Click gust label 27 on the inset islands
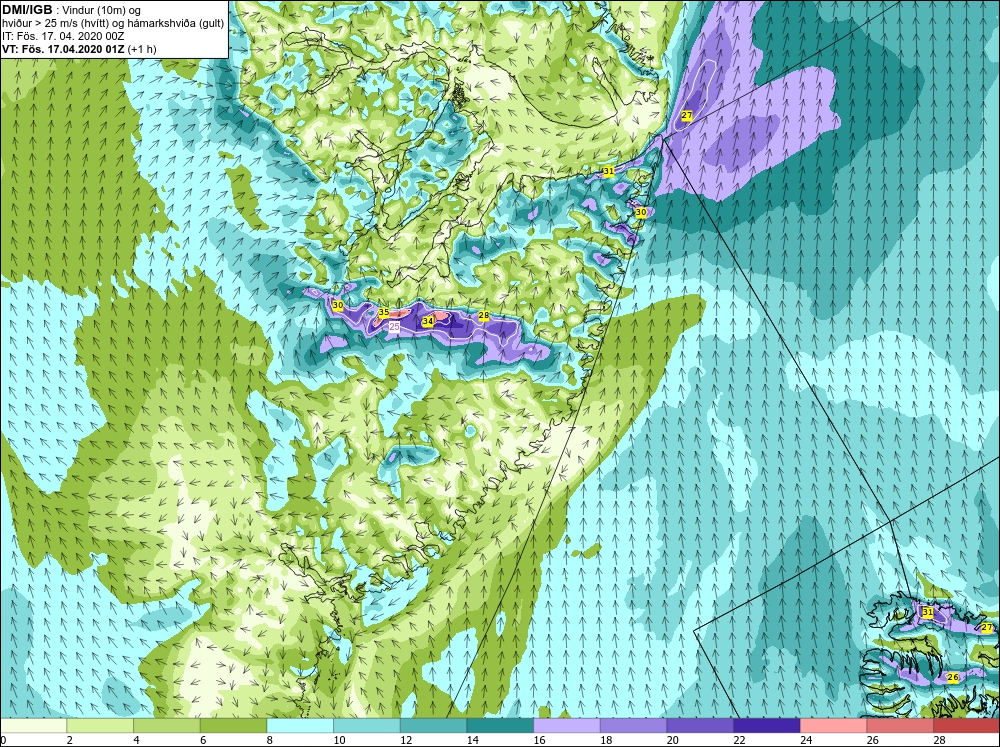This screenshot has width=1000, height=747. [x=987, y=628]
